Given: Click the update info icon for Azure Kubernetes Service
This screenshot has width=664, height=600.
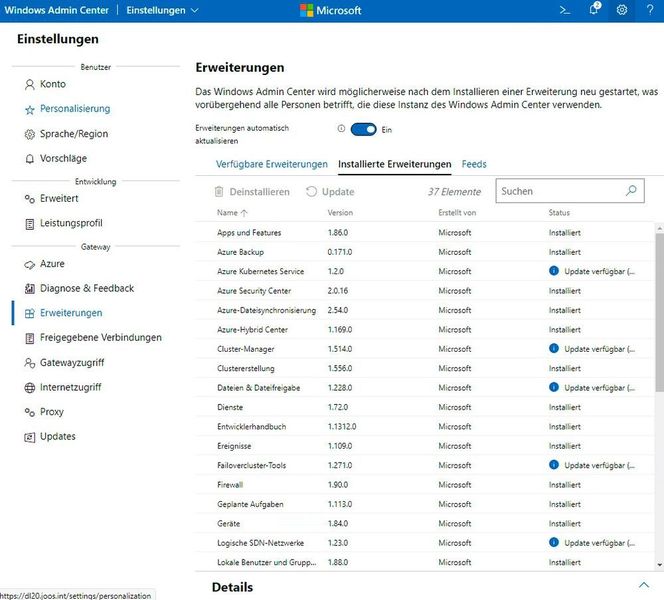Looking at the screenshot, I should point(553,271).
